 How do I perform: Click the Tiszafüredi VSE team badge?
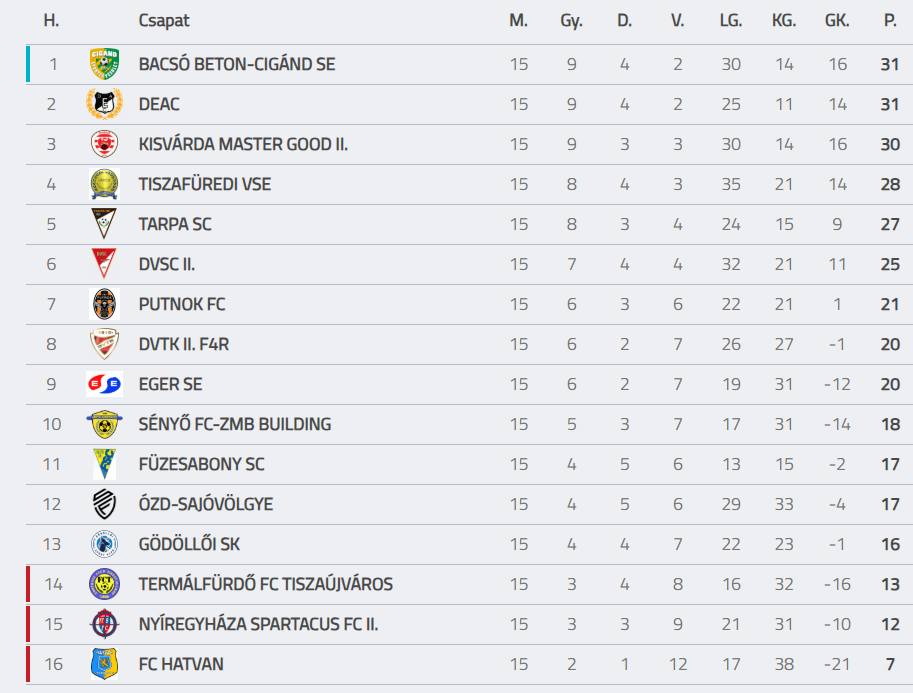(x=104, y=184)
